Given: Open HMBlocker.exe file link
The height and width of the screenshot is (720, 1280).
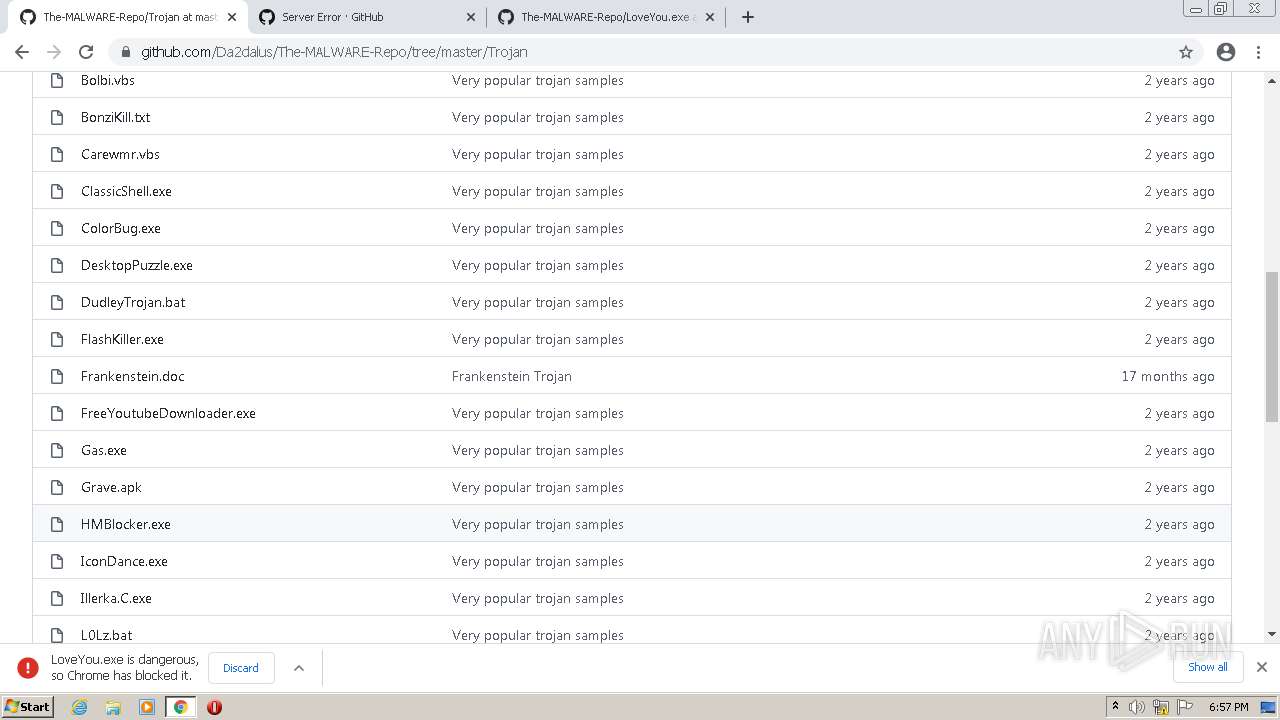Looking at the screenshot, I should pyautogui.click(x=126, y=524).
